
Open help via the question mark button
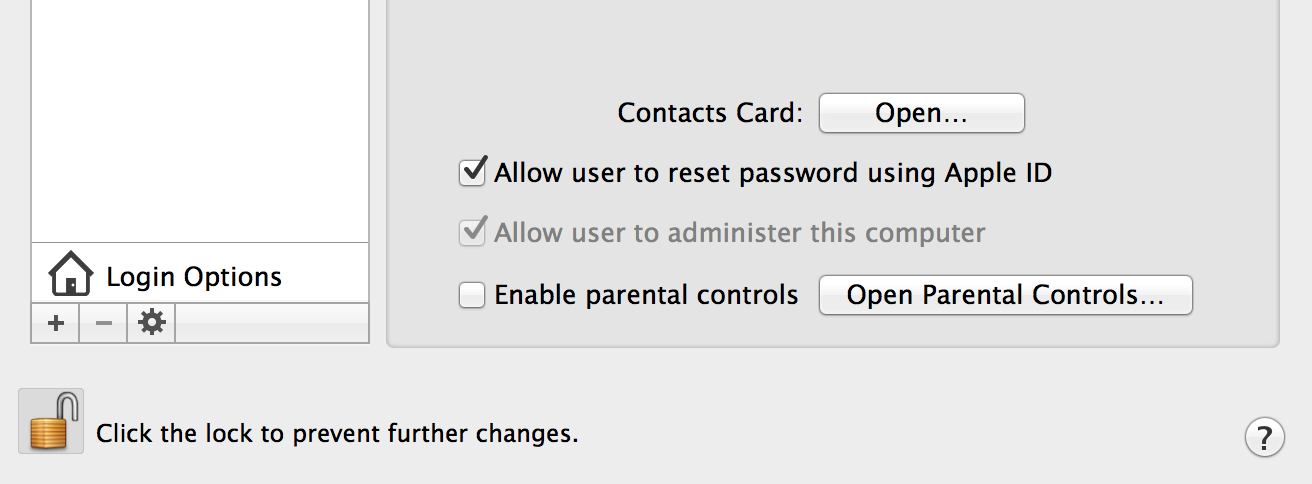click(1264, 437)
